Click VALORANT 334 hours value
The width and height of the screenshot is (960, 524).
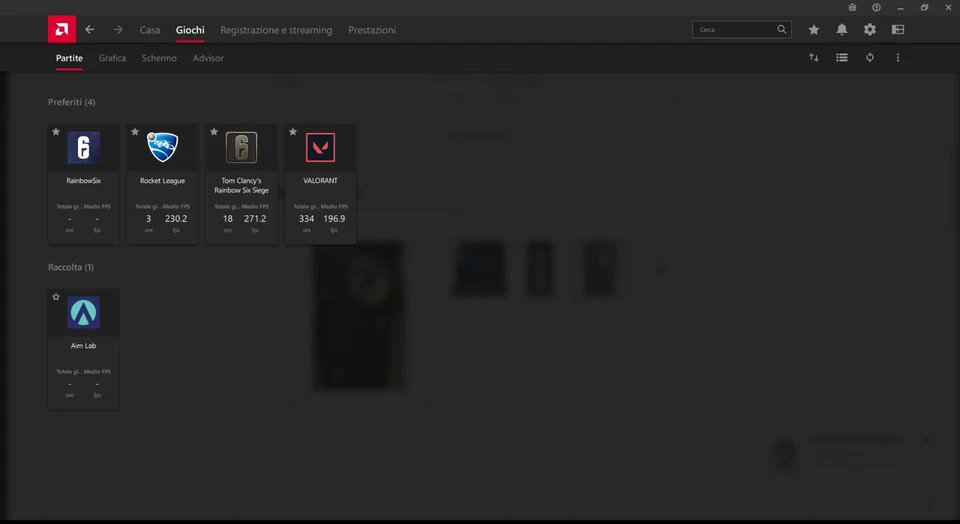[307, 219]
